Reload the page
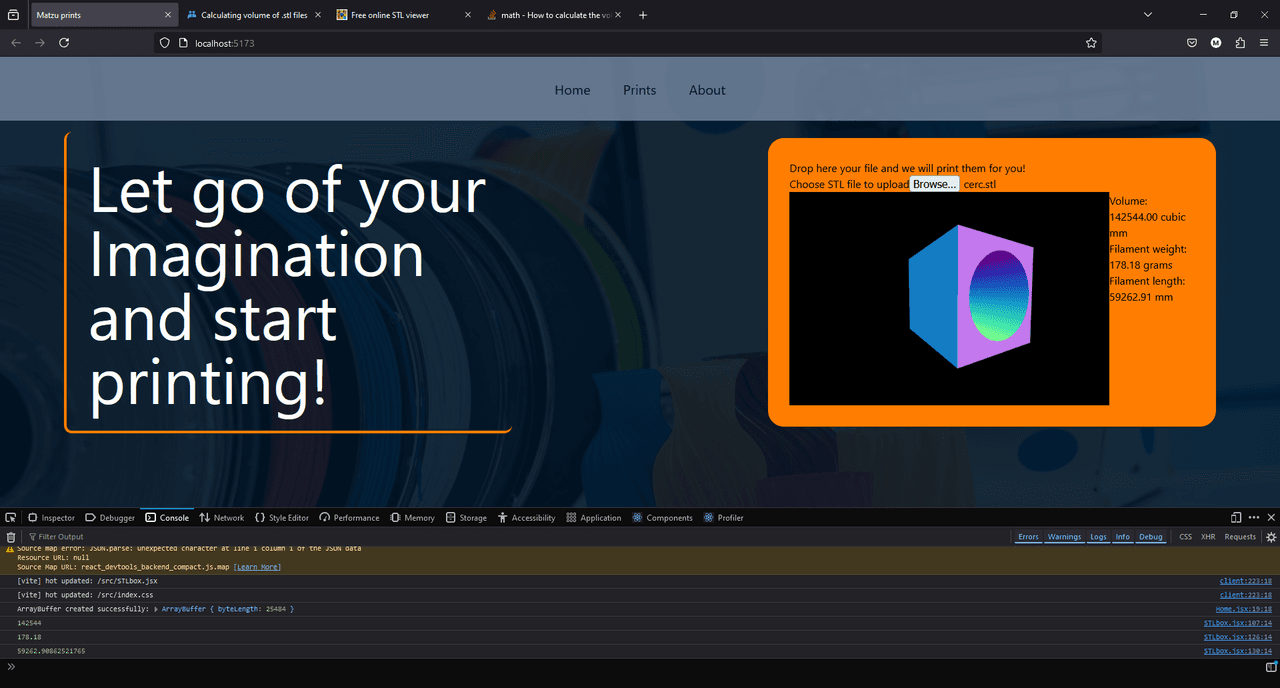Screen dimensions: 1280x688 [x=64, y=43]
